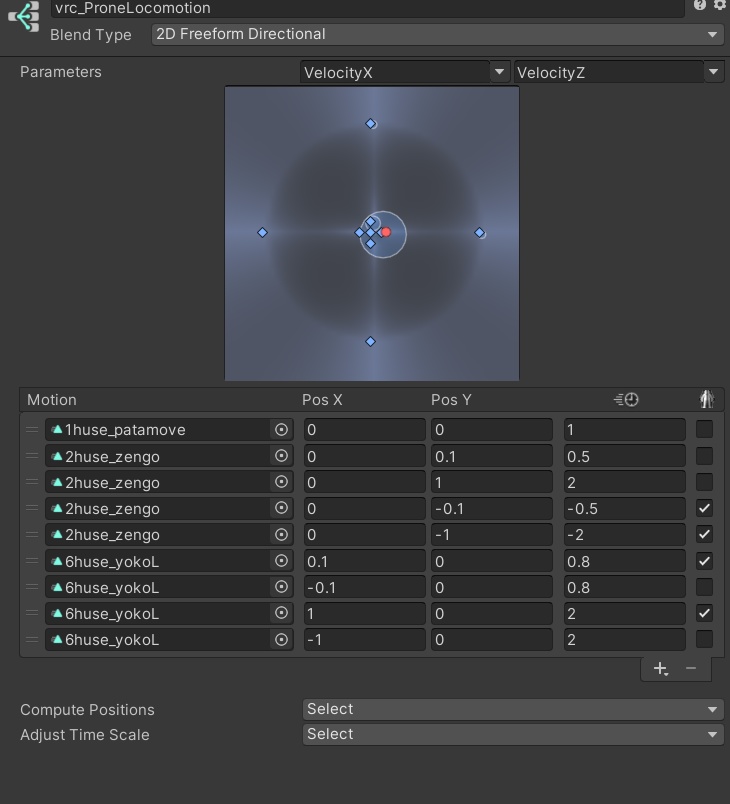Select bottom diamond point in blend graph
Screen dimensions: 730x804
[x=370, y=341]
